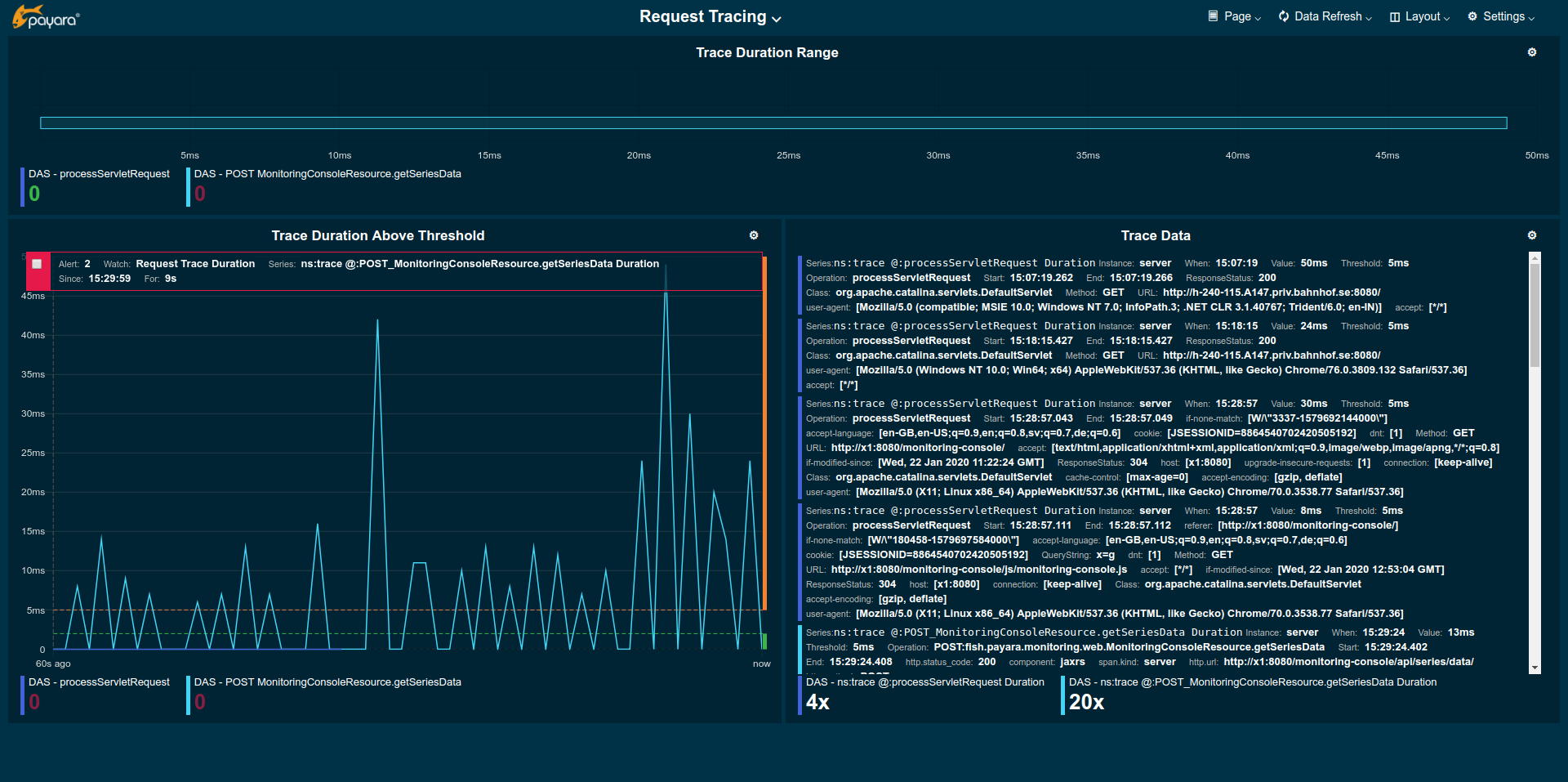Click the now axis label
Viewport: 1568px width, 782px height.
click(761, 664)
